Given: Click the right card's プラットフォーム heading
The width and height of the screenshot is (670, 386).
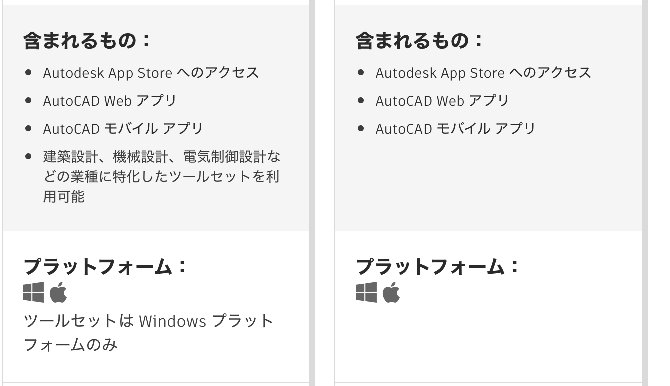Looking at the screenshot, I should pos(438,267).
